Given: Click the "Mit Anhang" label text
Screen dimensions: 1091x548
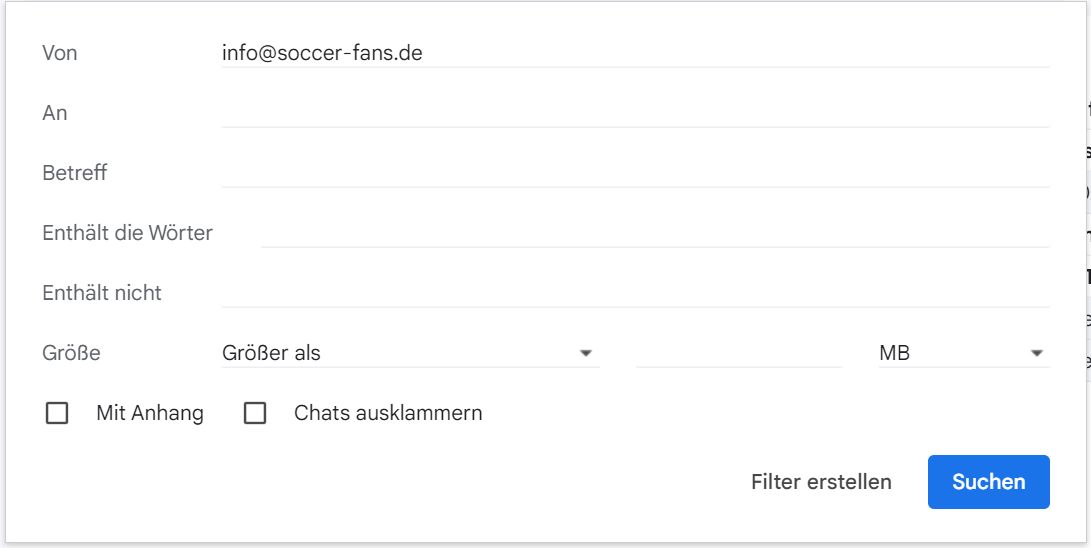Looking at the screenshot, I should [150, 413].
